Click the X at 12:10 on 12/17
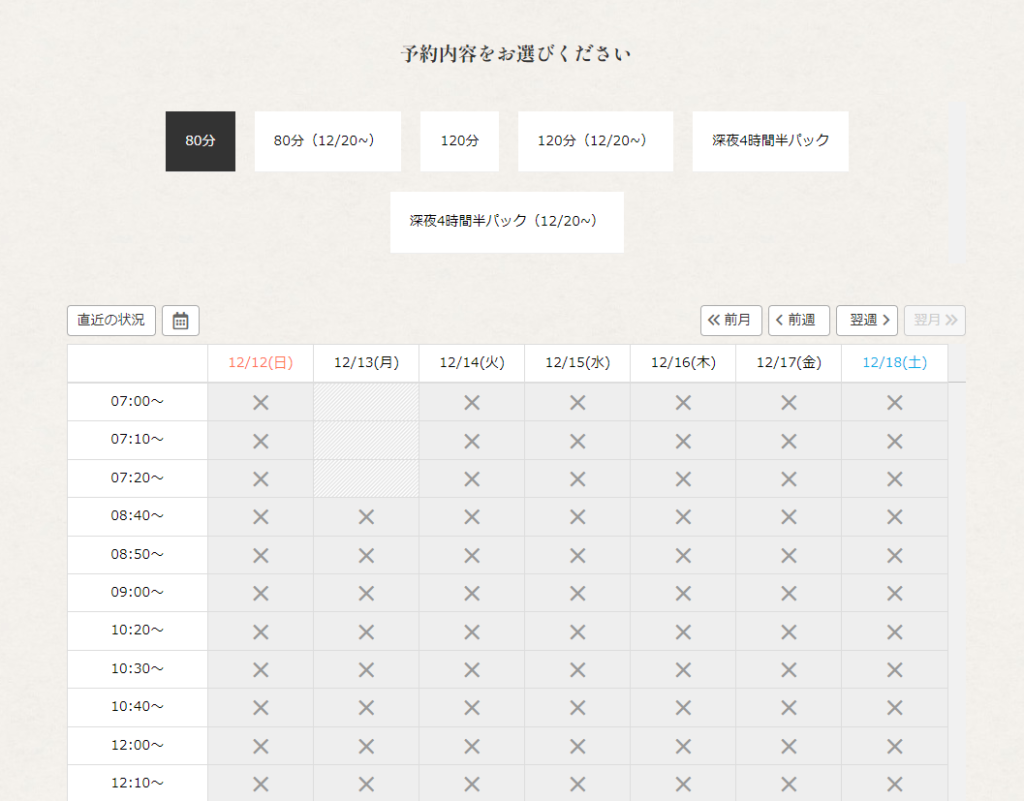Screen dimensions: 1024x801 pos(789,784)
